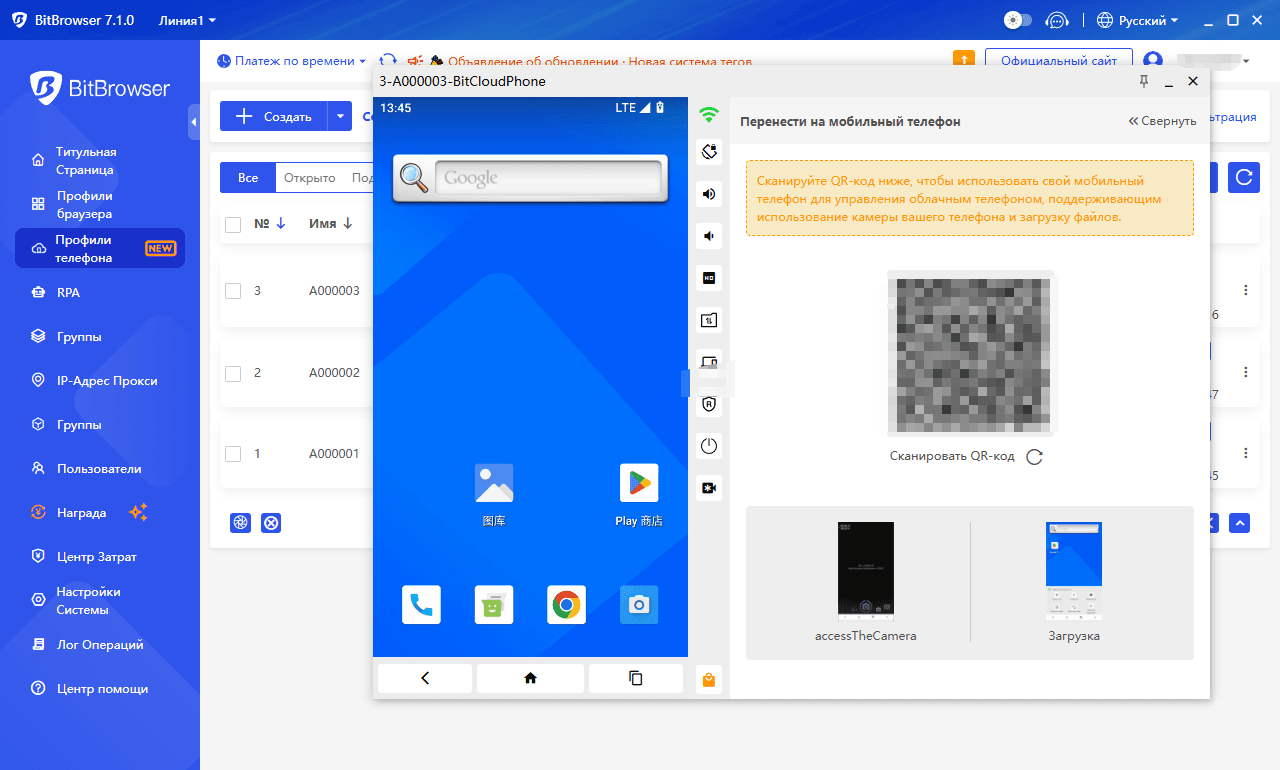This screenshot has width=1280, height=770.
Task: Open RPA in the sidebar
Action: 69,293
